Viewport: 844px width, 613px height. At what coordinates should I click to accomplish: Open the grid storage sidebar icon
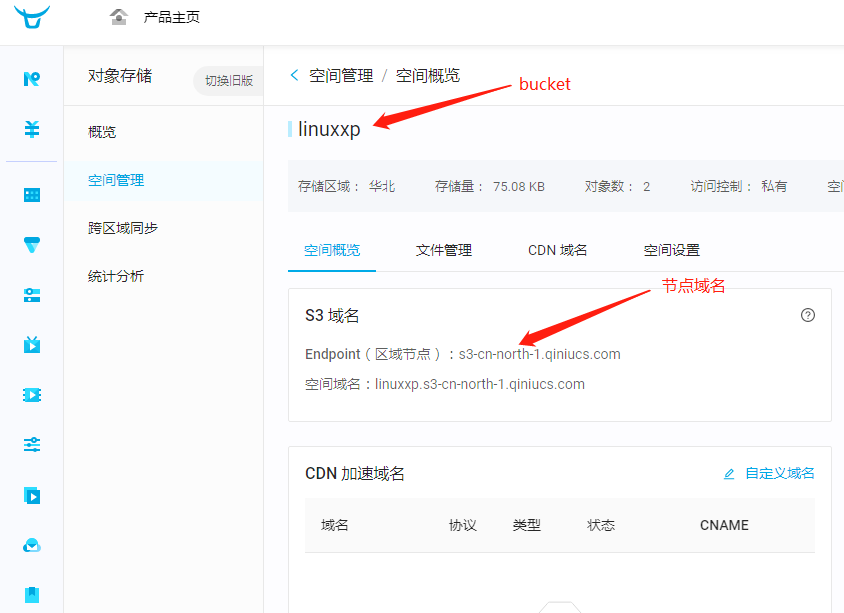point(32,195)
